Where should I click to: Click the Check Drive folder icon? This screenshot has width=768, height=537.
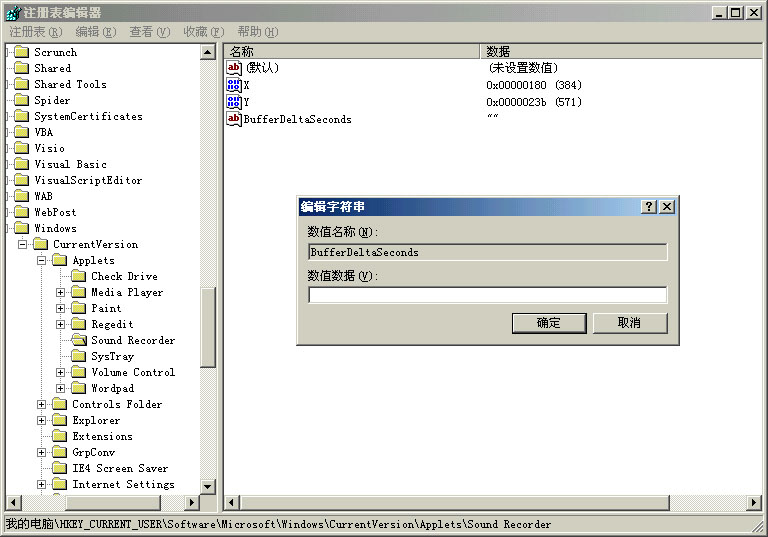79,276
